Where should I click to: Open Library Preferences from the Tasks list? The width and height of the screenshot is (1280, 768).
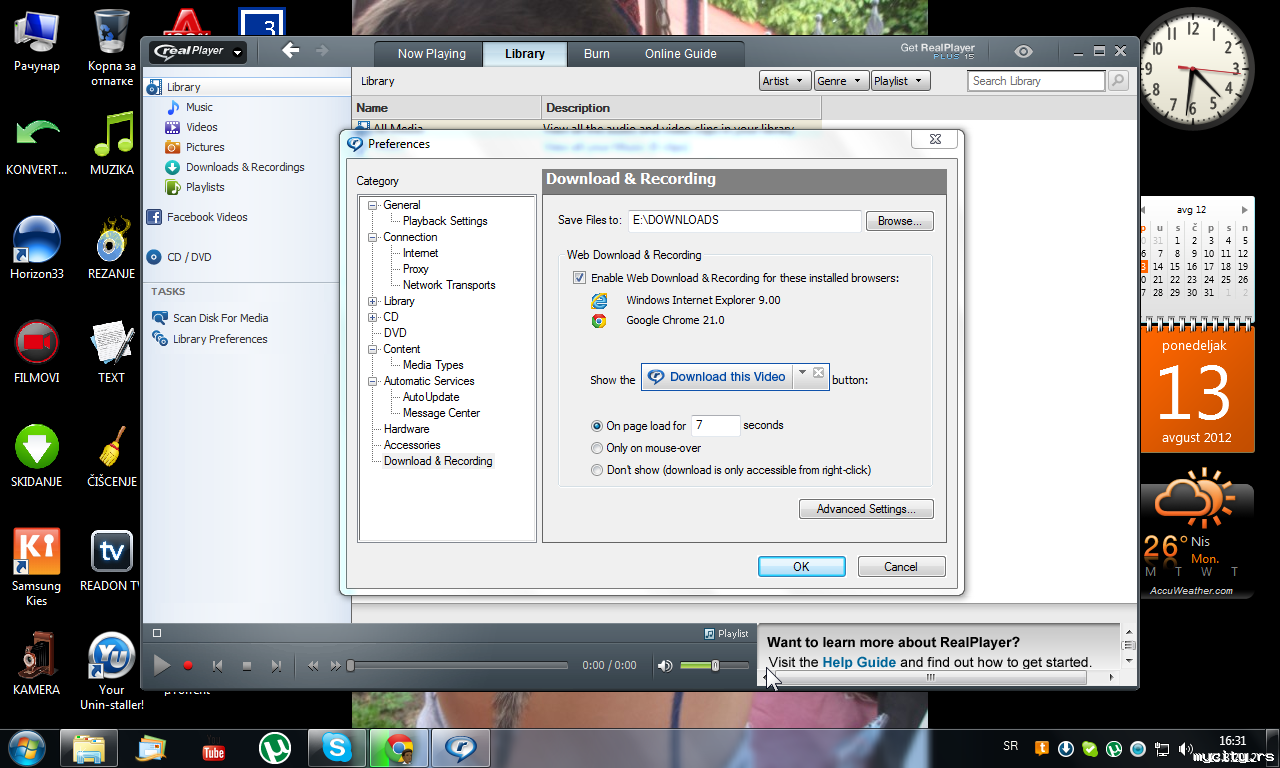pos(219,339)
